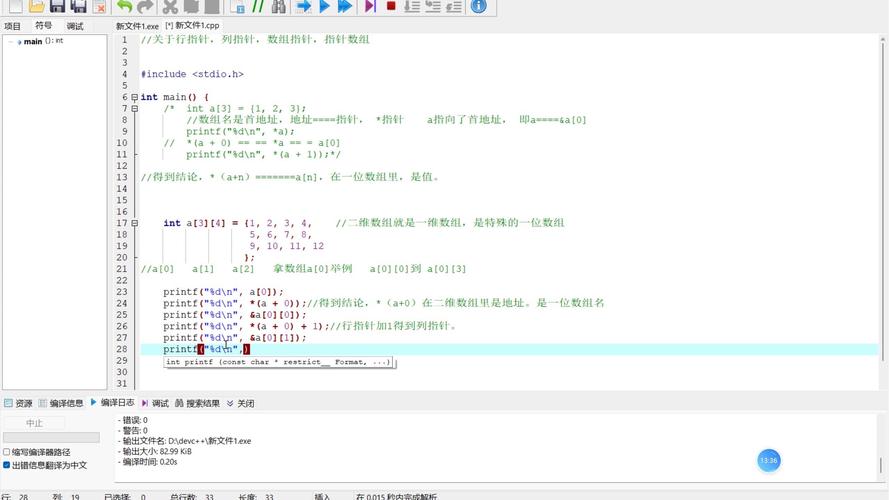Click the 'int main() {' line

175,97
